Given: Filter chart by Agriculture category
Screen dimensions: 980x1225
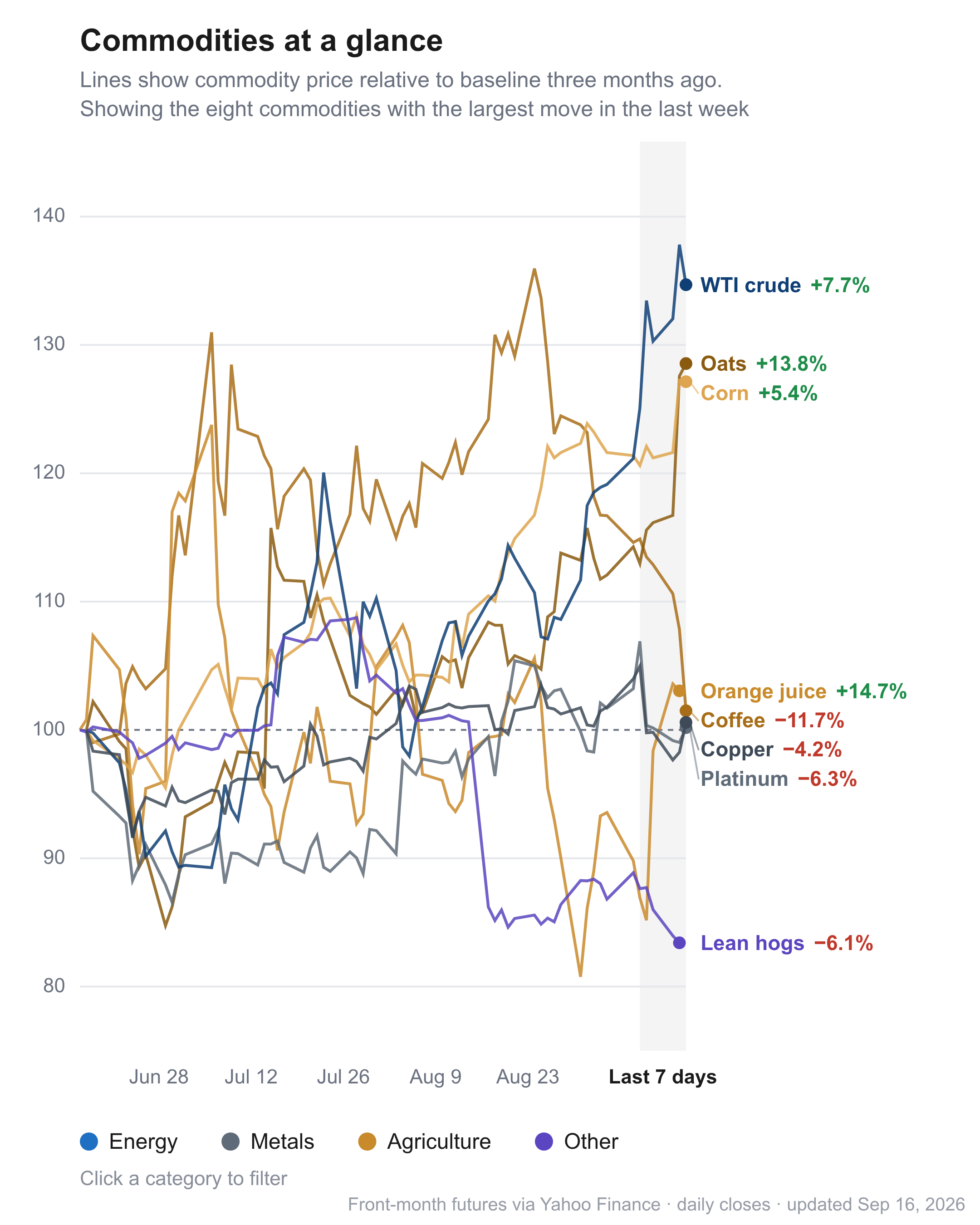Looking at the screenshot, I should pos(425,1141).
